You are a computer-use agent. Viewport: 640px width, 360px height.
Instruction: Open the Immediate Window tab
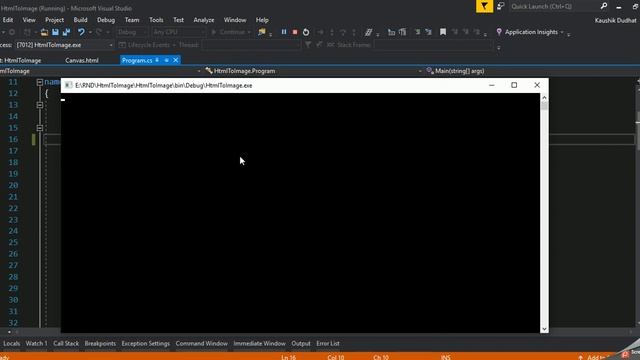[x=259, y=343]
